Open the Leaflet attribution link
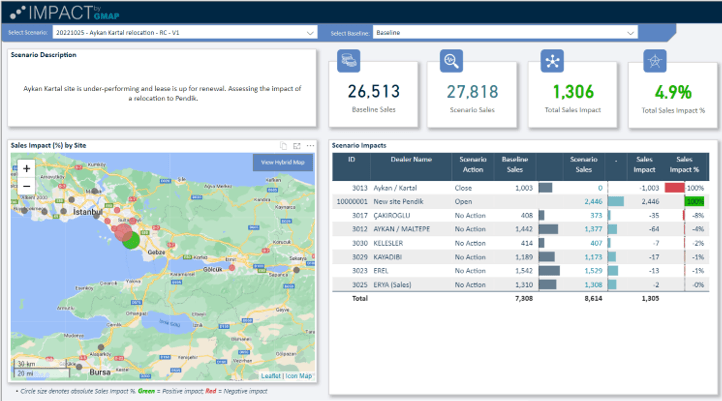The height and width of the screenshot is (401, 722). pos(272,376)
